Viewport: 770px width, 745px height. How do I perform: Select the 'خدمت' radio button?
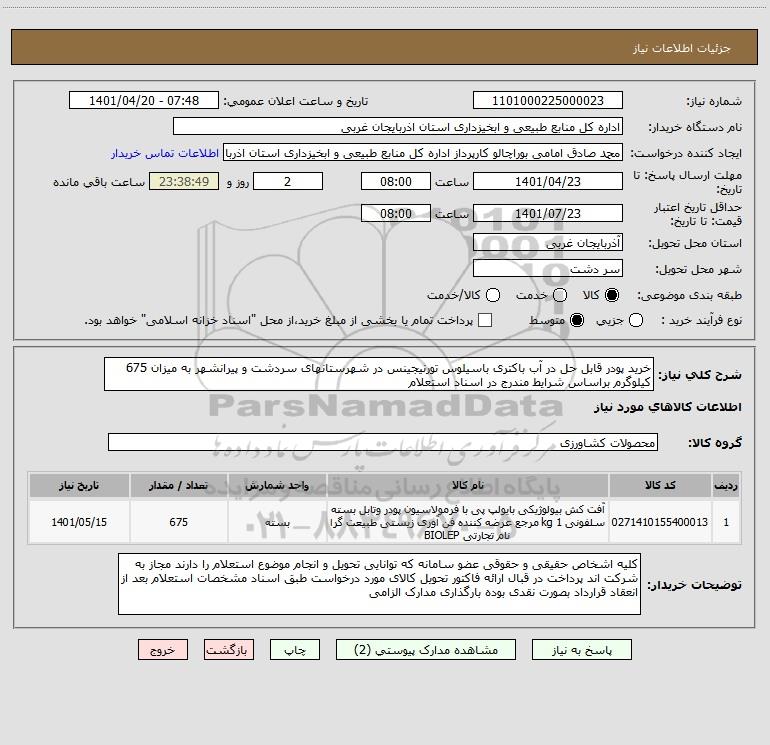(560, 295)
